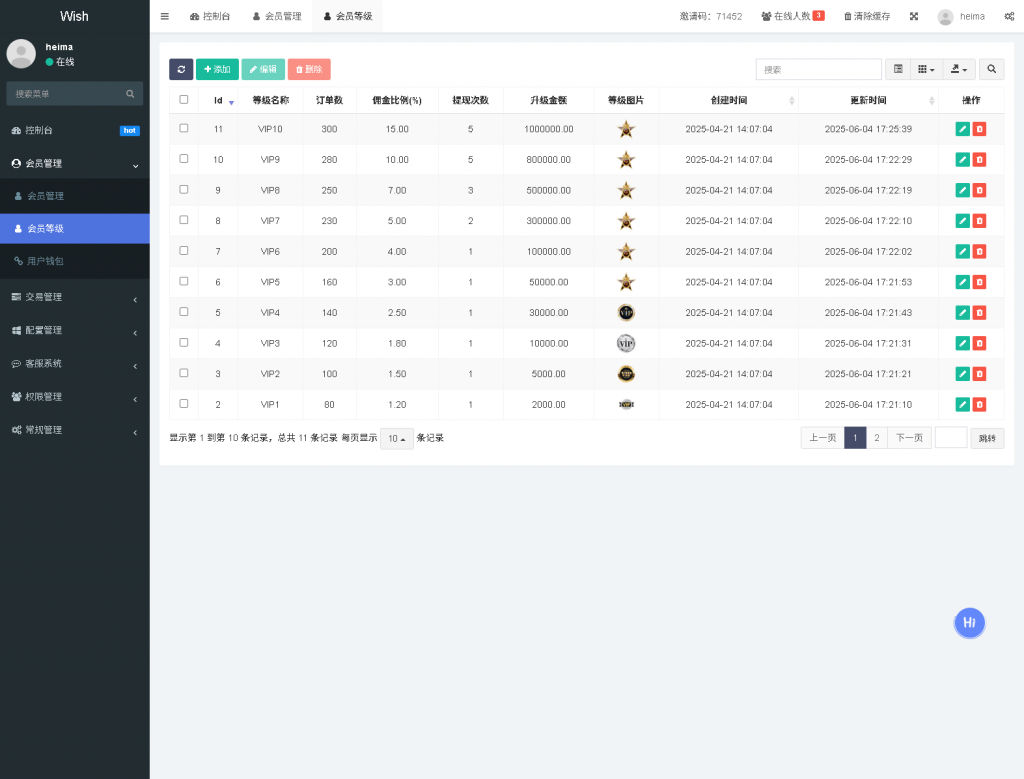Click the red delete icon for VIP5
Image resolution: width=1024 pixels, height=779 pixels.
[980, 282]
